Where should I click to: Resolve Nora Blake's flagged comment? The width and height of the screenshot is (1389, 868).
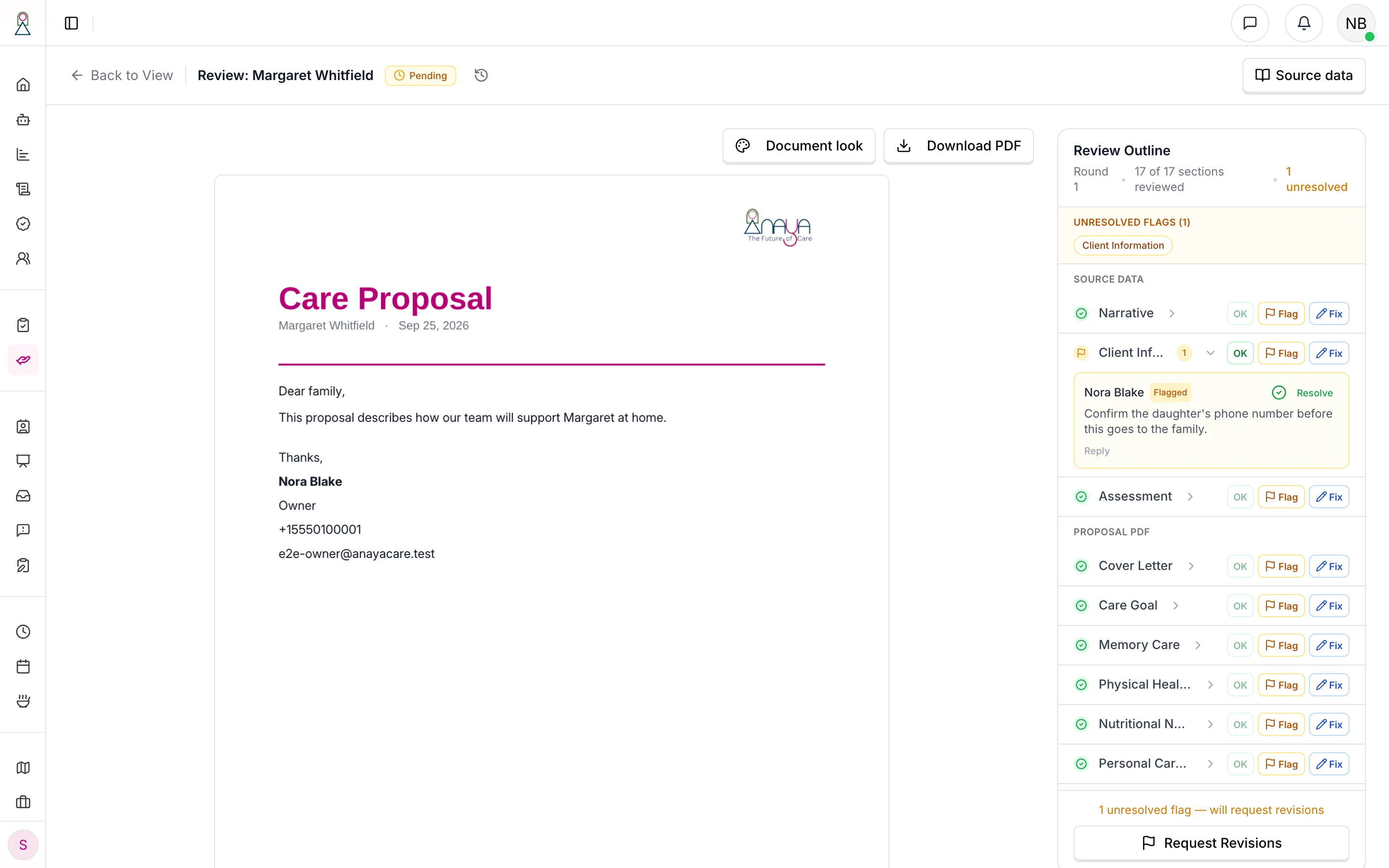coord(1302,393)
